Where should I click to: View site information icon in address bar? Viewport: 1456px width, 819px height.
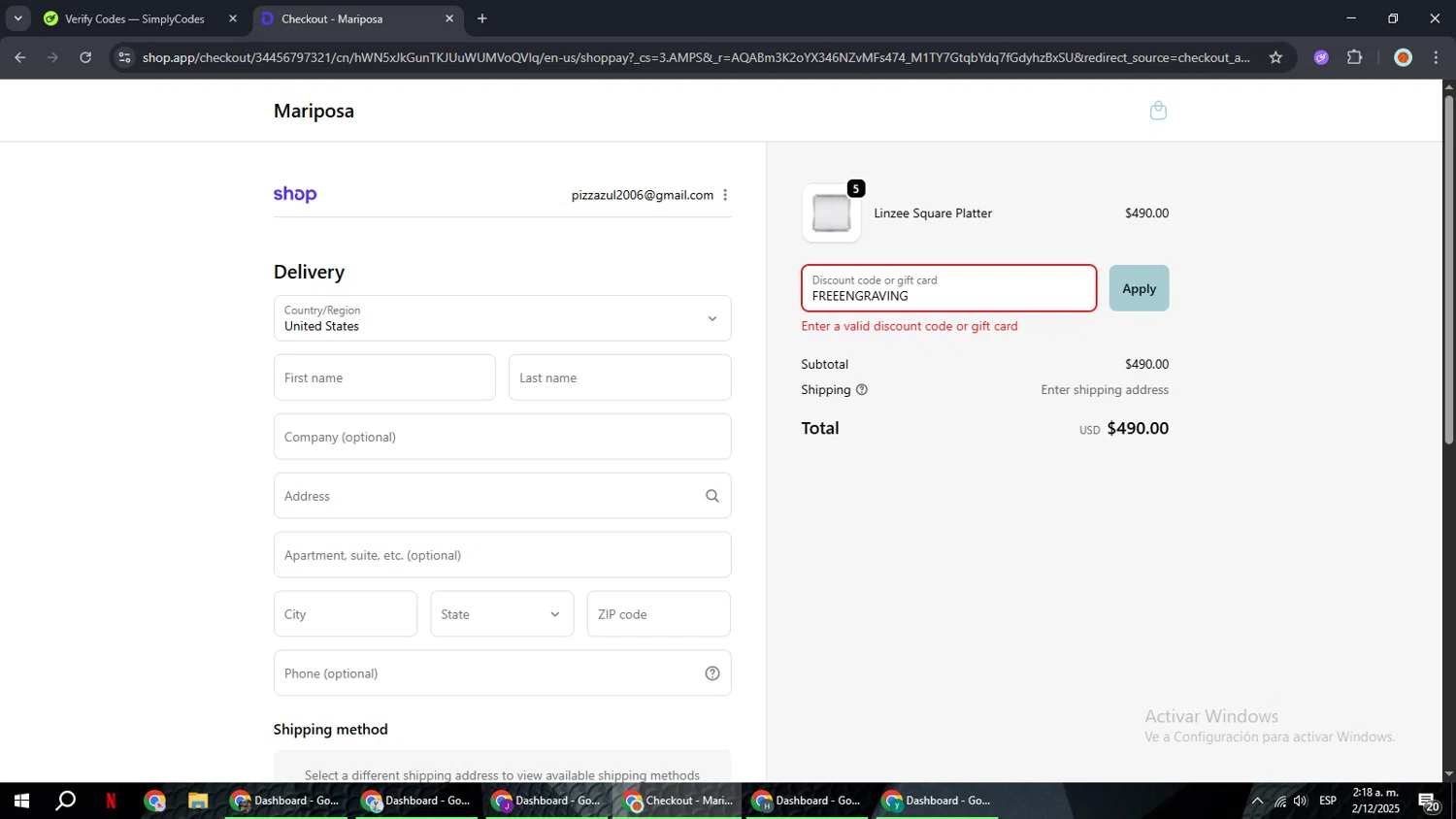click(123, 57)
